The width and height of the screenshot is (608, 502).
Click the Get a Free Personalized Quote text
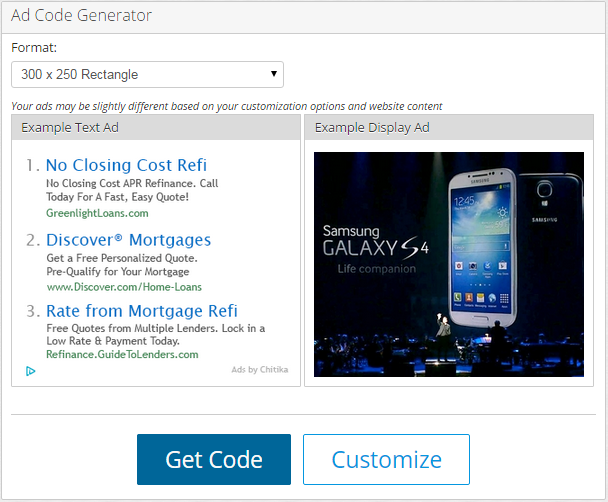coord(122,258)
